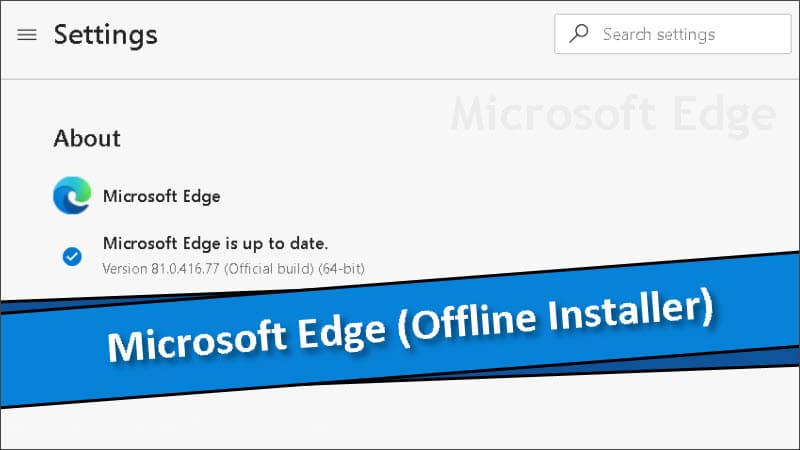This screenshot has height=450, width=800.
Task: Open the hamburger navigation menu
Action: (27, 35)
